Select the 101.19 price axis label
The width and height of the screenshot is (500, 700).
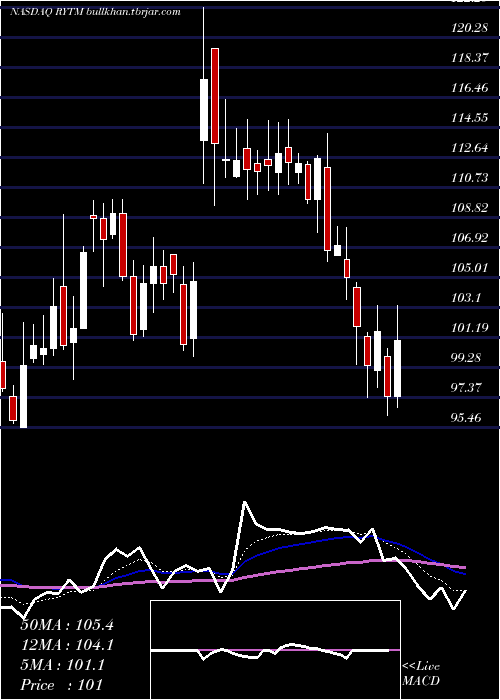coord(470,328)
